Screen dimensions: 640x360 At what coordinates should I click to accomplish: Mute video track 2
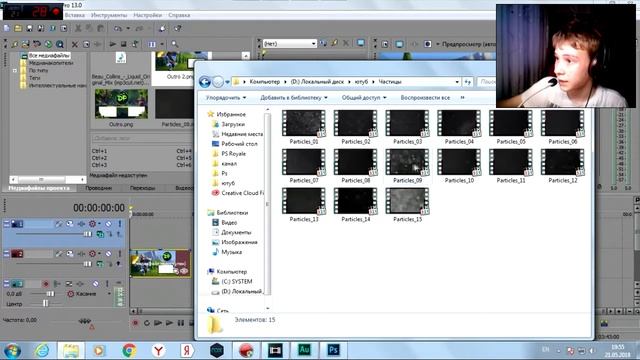pos(108,254)
